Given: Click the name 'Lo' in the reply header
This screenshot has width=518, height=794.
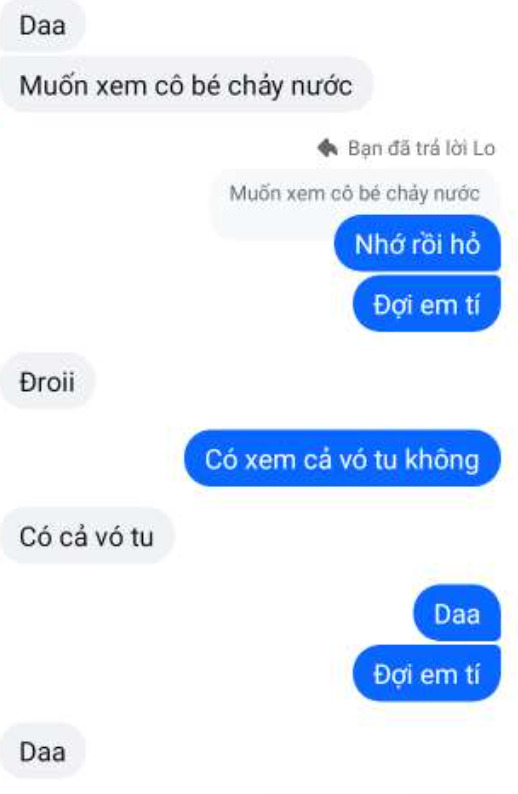Looking at the screenshot, I should (484, 148).
